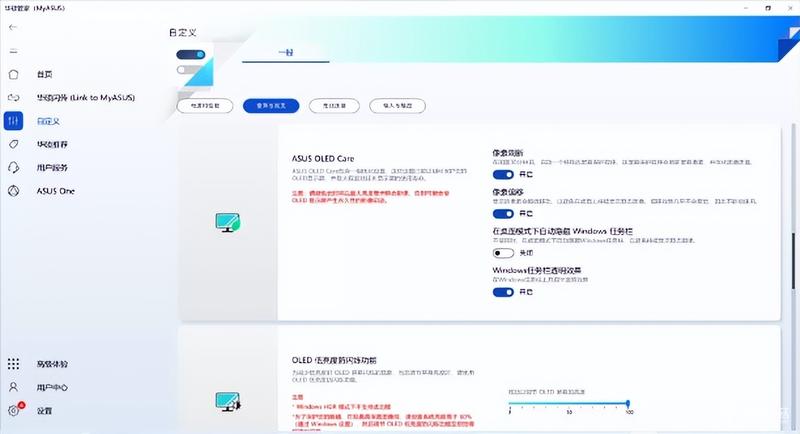
Task: Maximize or restore the MyASUS window
Action: coord(768,8)
